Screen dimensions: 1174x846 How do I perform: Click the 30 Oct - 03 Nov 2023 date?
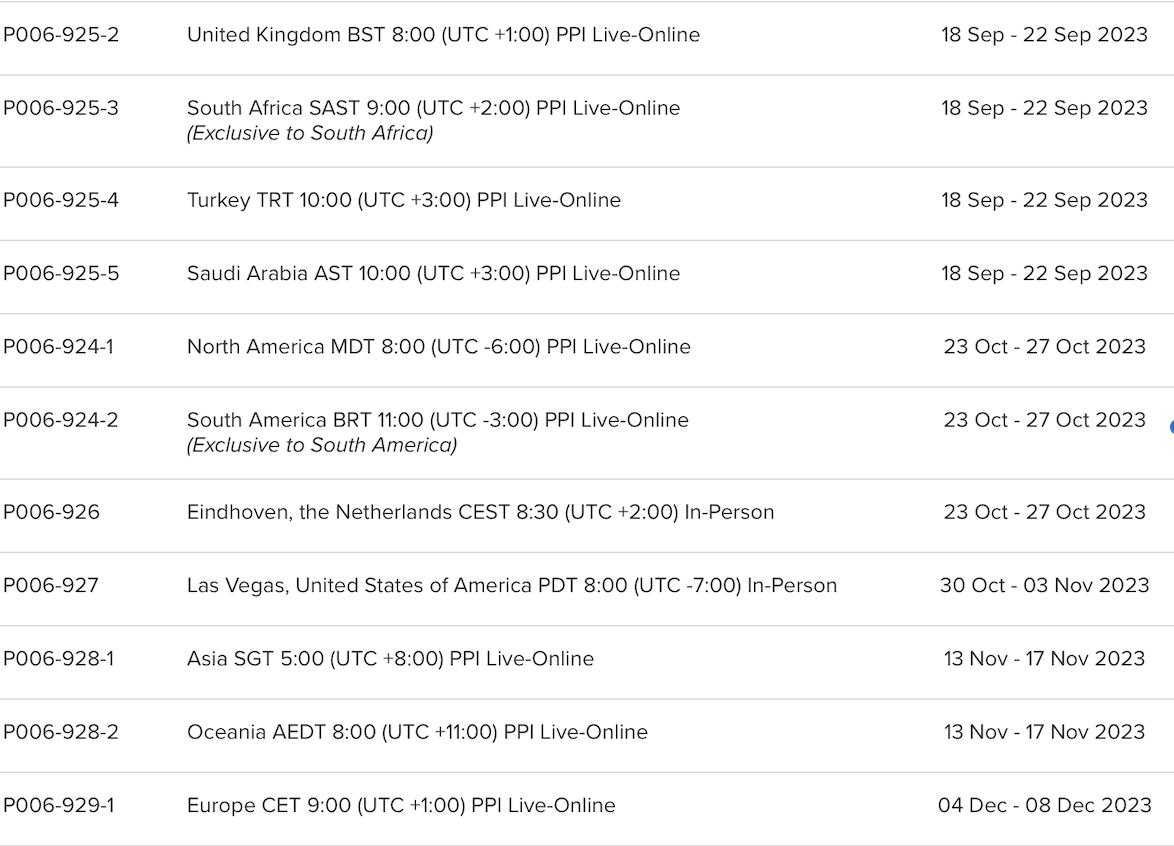pyautogui.click(x=1044, y=585)
